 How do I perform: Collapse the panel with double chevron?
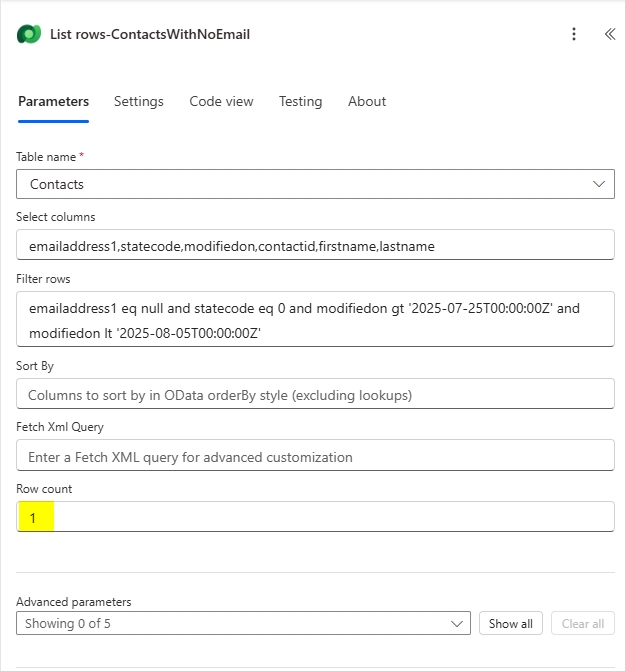coord(610,34)
